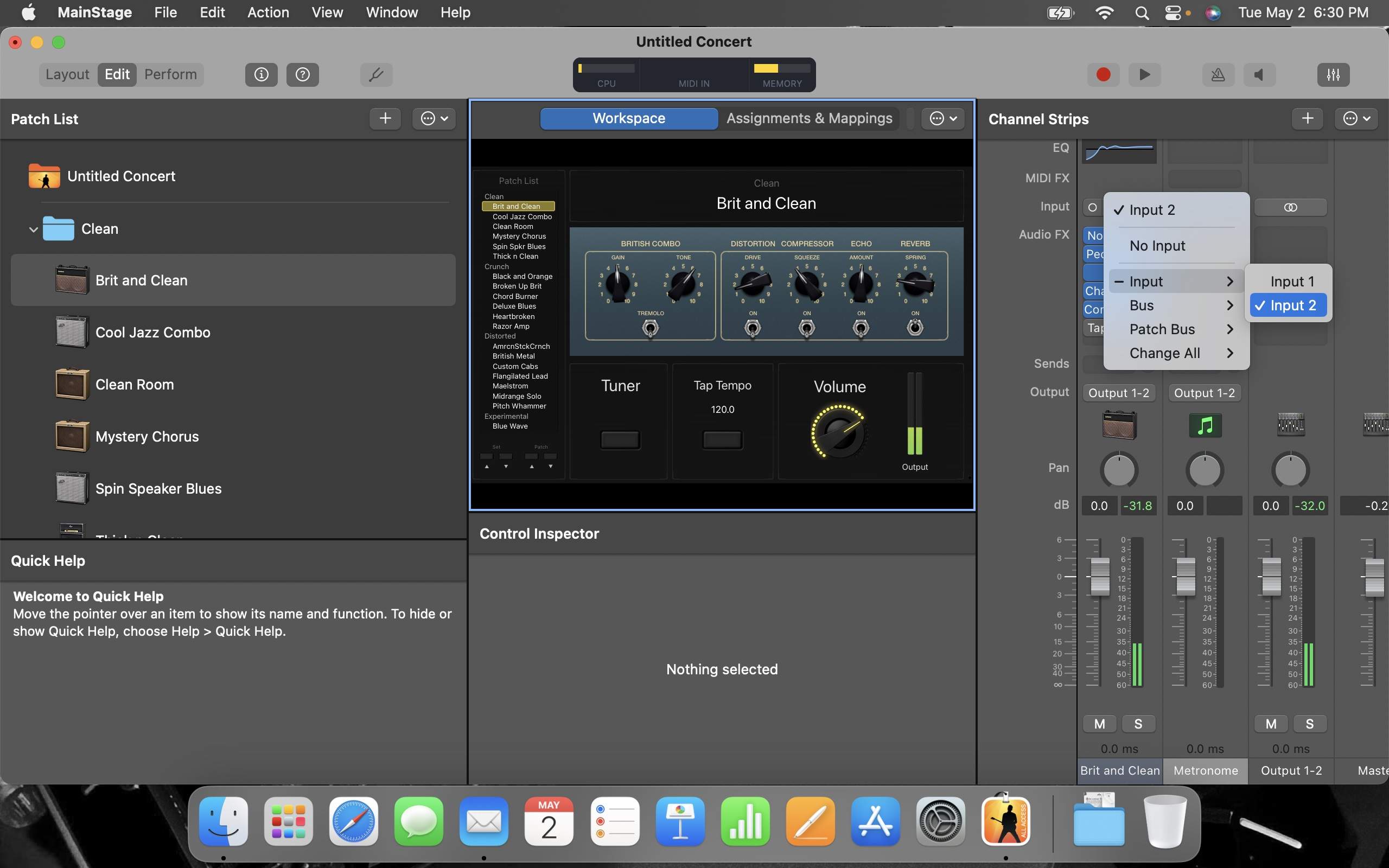The image size is (1389, 868).
Task: Open Output 1-2 slot on Metronome strip
Action: (1204, 393)
